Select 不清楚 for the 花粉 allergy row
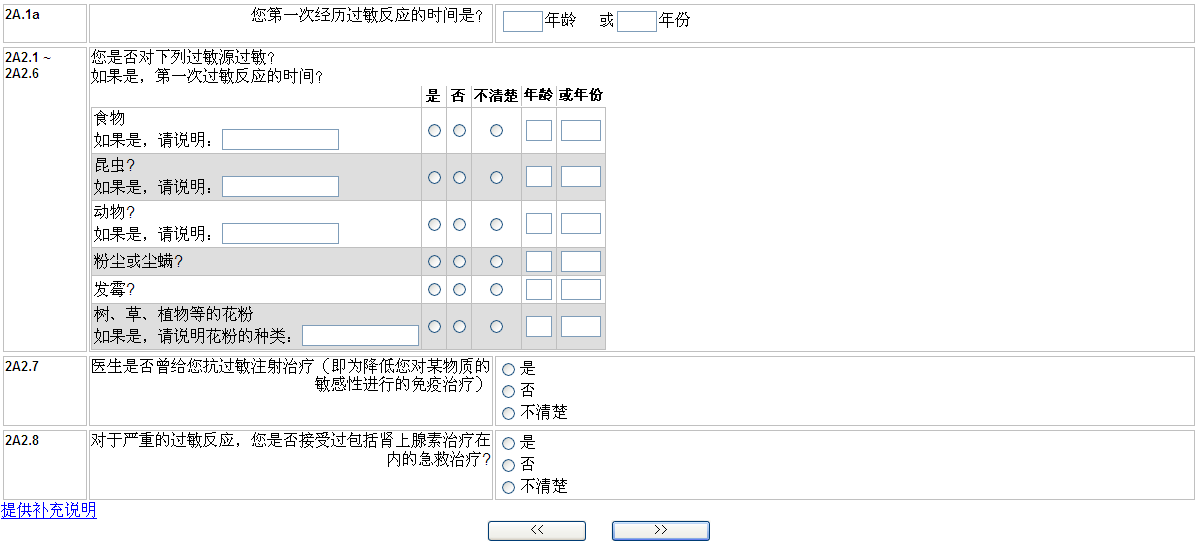This screenshot has width=1200, height=547. (x=496, y=327)
